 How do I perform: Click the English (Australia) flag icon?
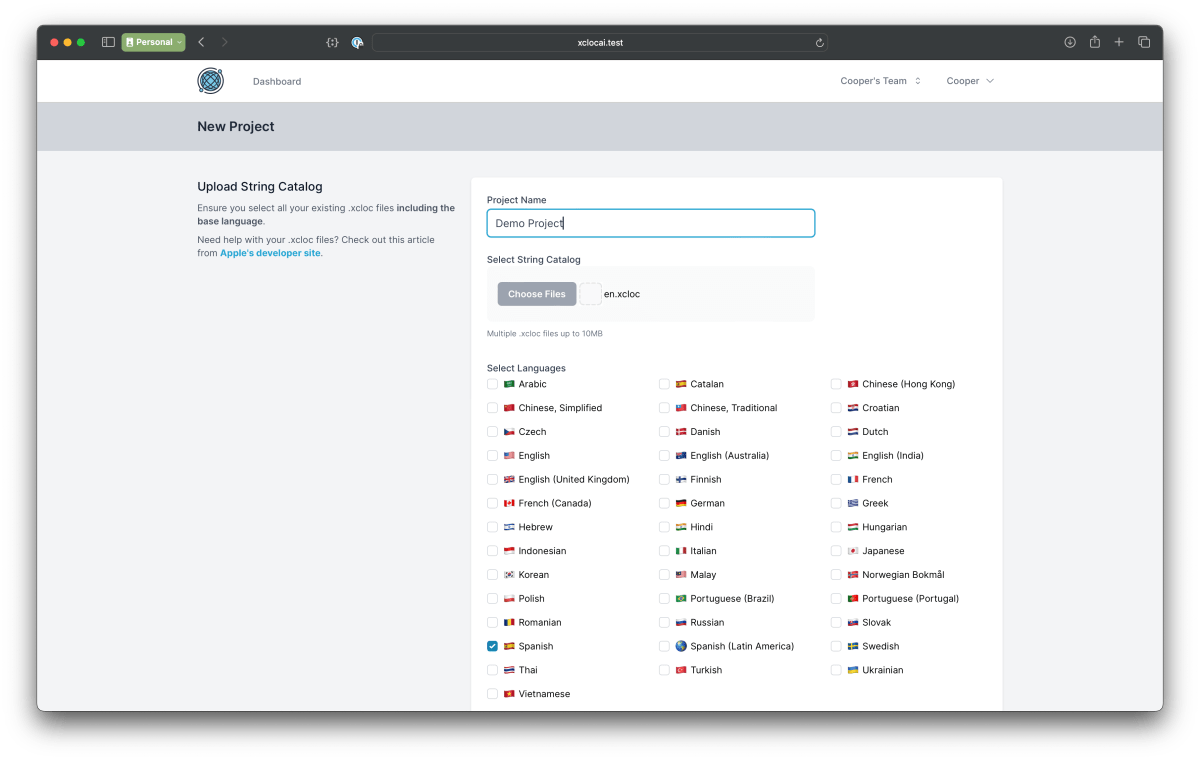[x=681, y=456]
